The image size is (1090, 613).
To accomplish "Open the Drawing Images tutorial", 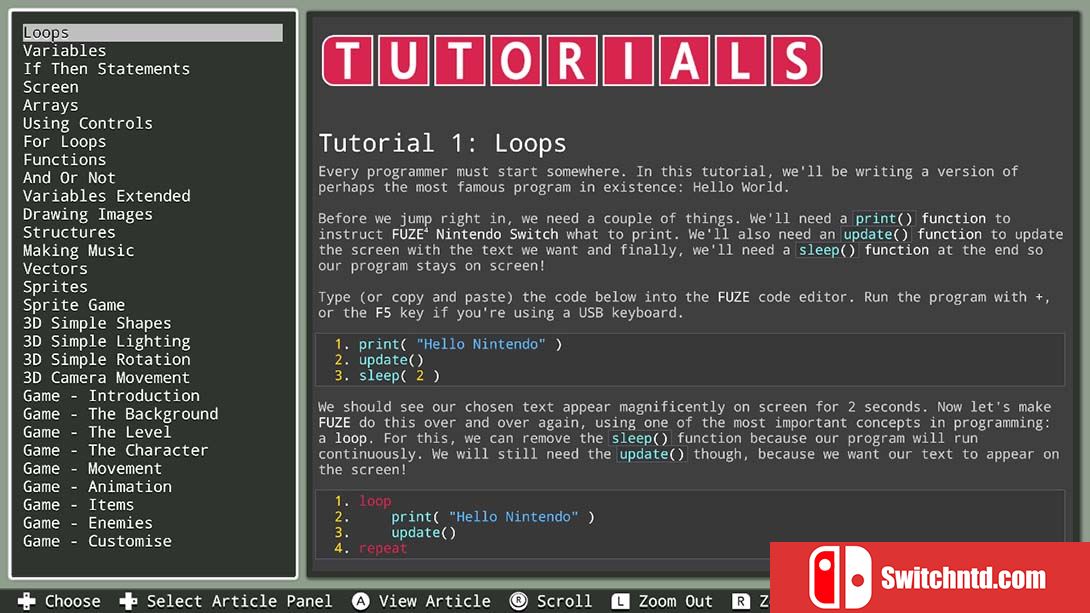I will point(88,214).
